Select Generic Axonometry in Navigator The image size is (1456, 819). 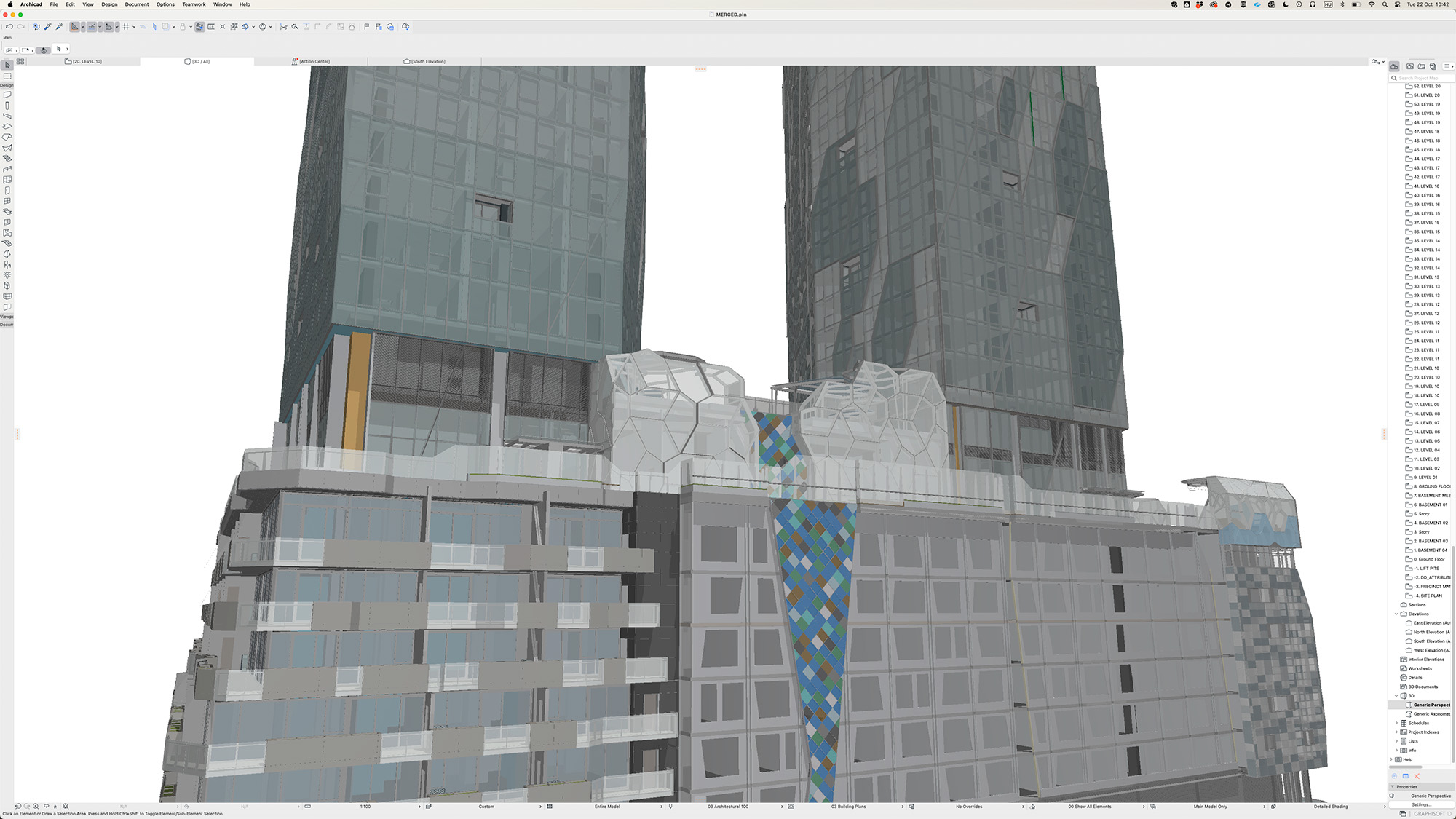(x=1428, y=714)
